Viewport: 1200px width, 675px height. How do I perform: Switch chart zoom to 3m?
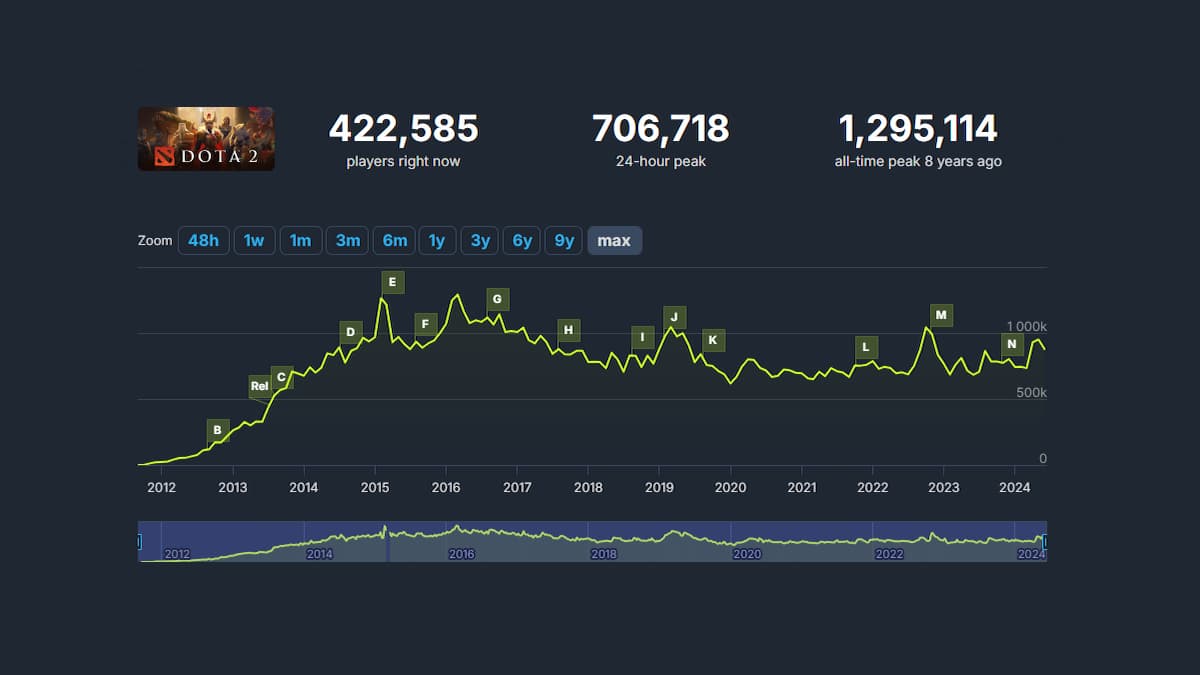click(347, 241)
